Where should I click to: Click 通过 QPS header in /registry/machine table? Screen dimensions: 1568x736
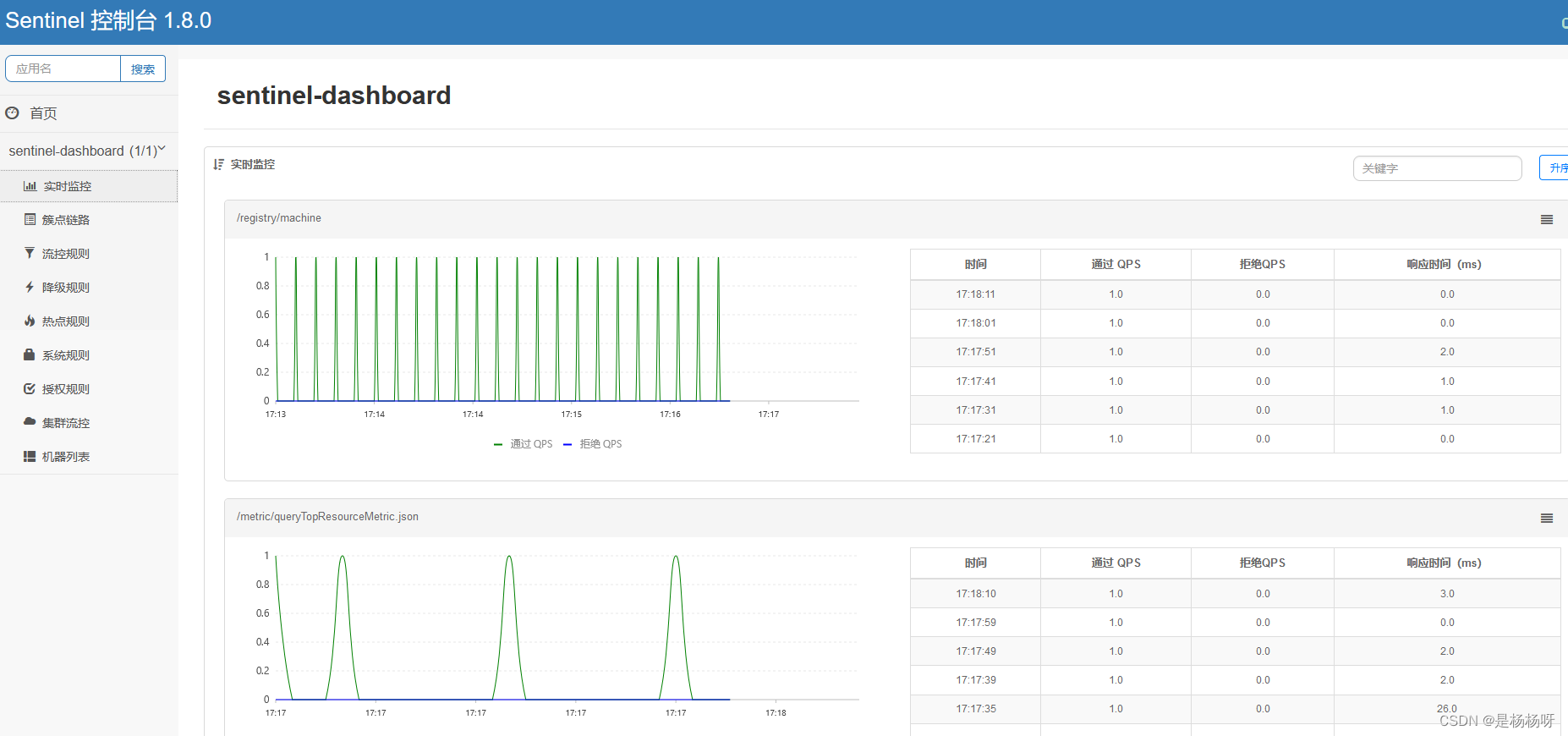coord(1116,264)
